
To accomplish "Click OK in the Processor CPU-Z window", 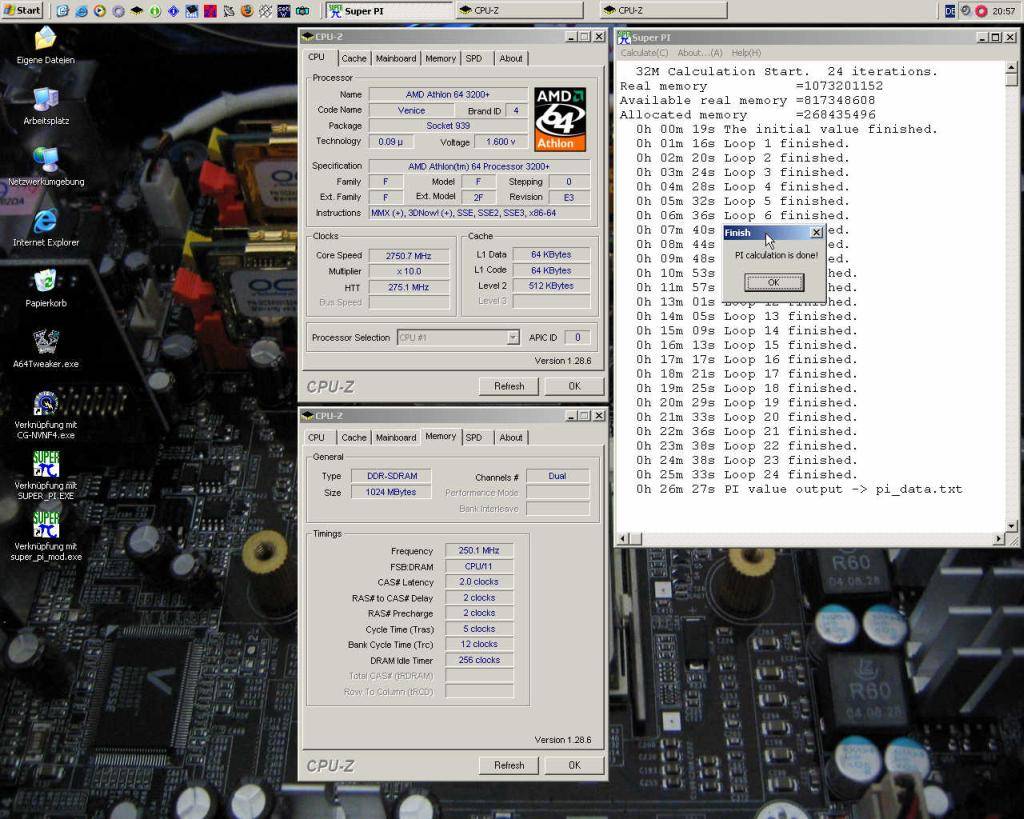I will click(x=574, y=386).
